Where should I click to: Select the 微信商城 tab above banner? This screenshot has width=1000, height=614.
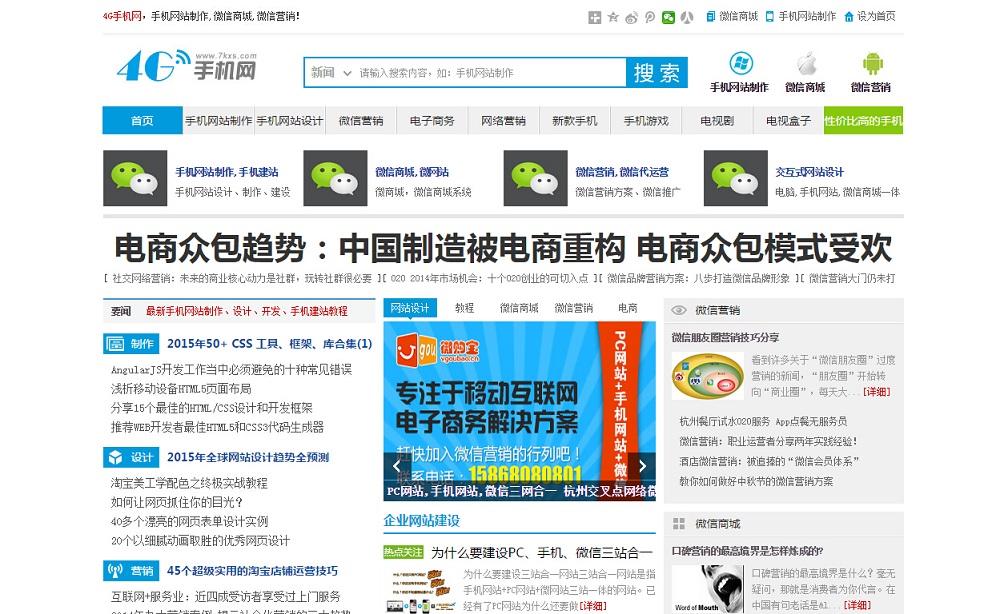click(519, 308)
